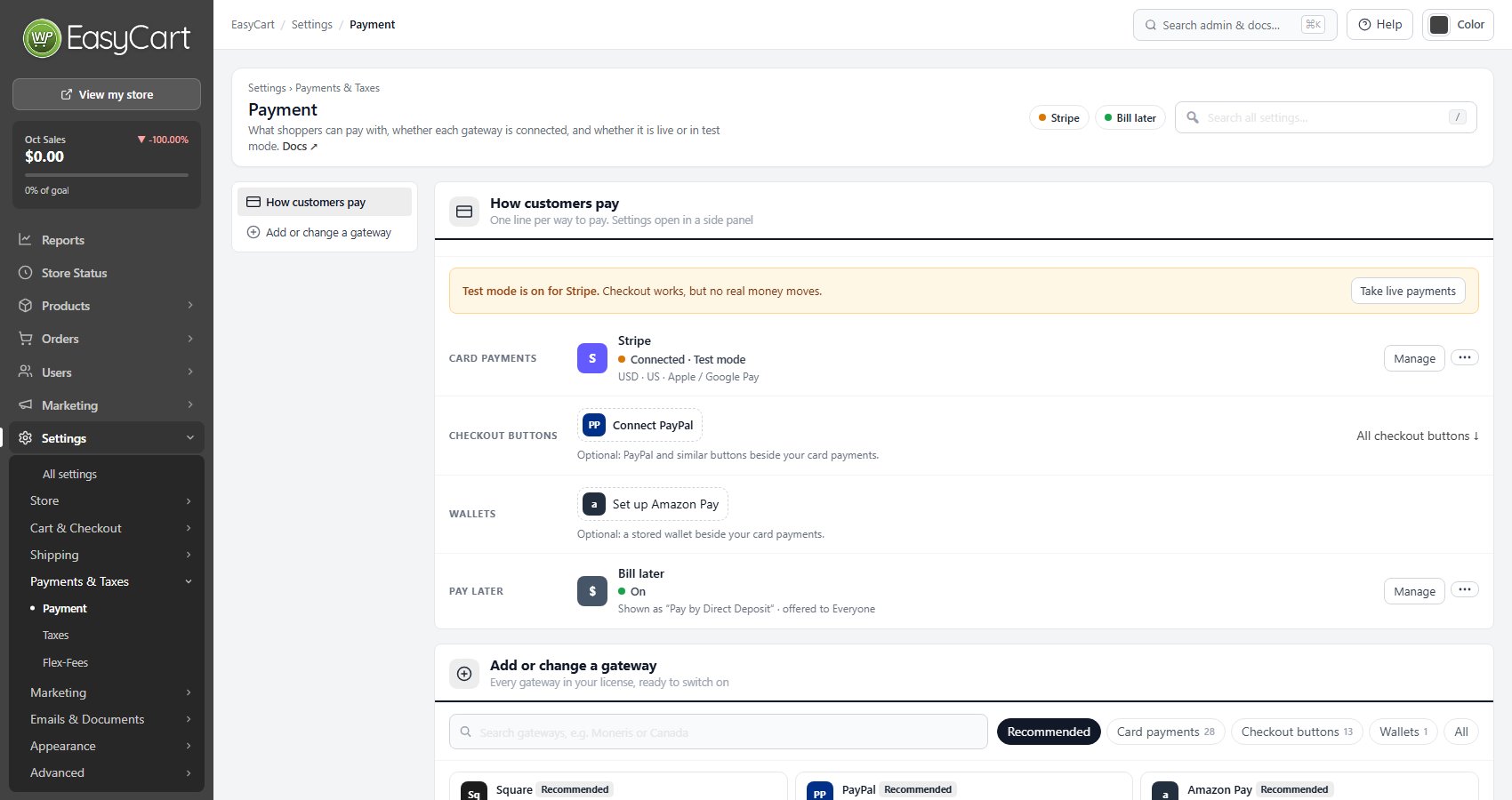1512x800 pixels.
Task: Click the Stripe status chip in header
Action: click(x=1058, y=117)
